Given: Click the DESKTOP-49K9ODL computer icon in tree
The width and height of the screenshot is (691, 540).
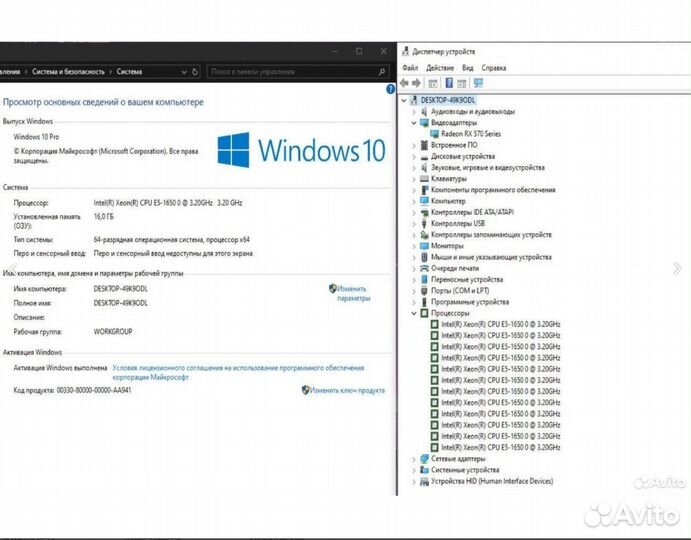Looking at the screenshot, I should pyautogui.click(x=414, y=100).
